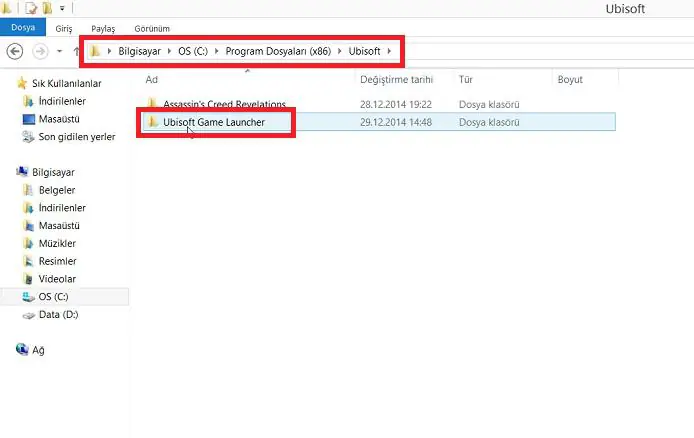Select OS (C:) in the address breadcrumb
This screenshot has height=438, width=694.
pos(193,51)
